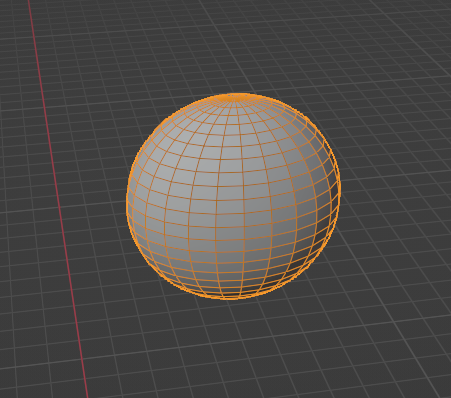451x398 pixels.
Task: Select the UV sphere object
Action: click(233, 197)
